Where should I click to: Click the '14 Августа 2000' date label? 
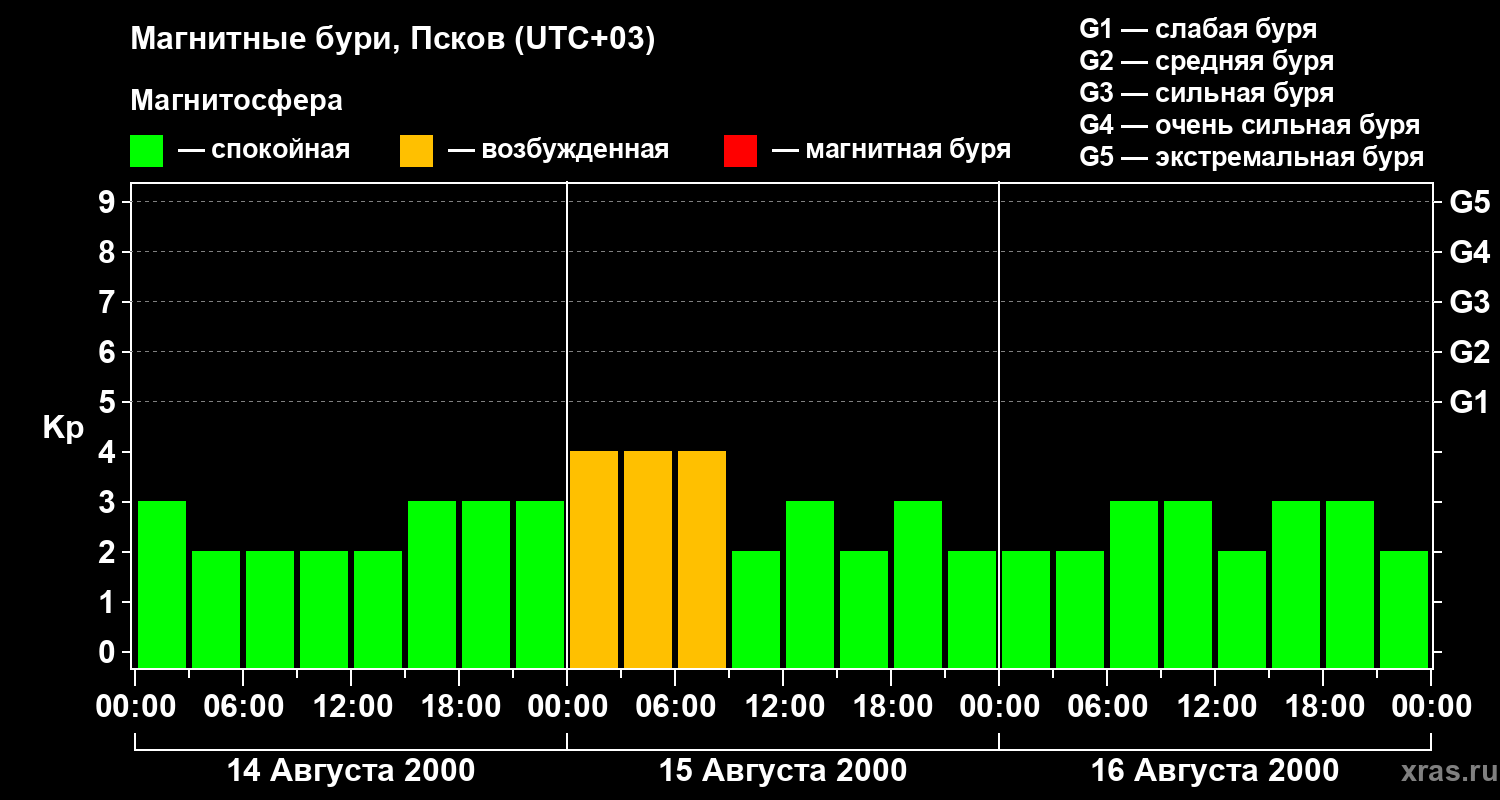351,771
